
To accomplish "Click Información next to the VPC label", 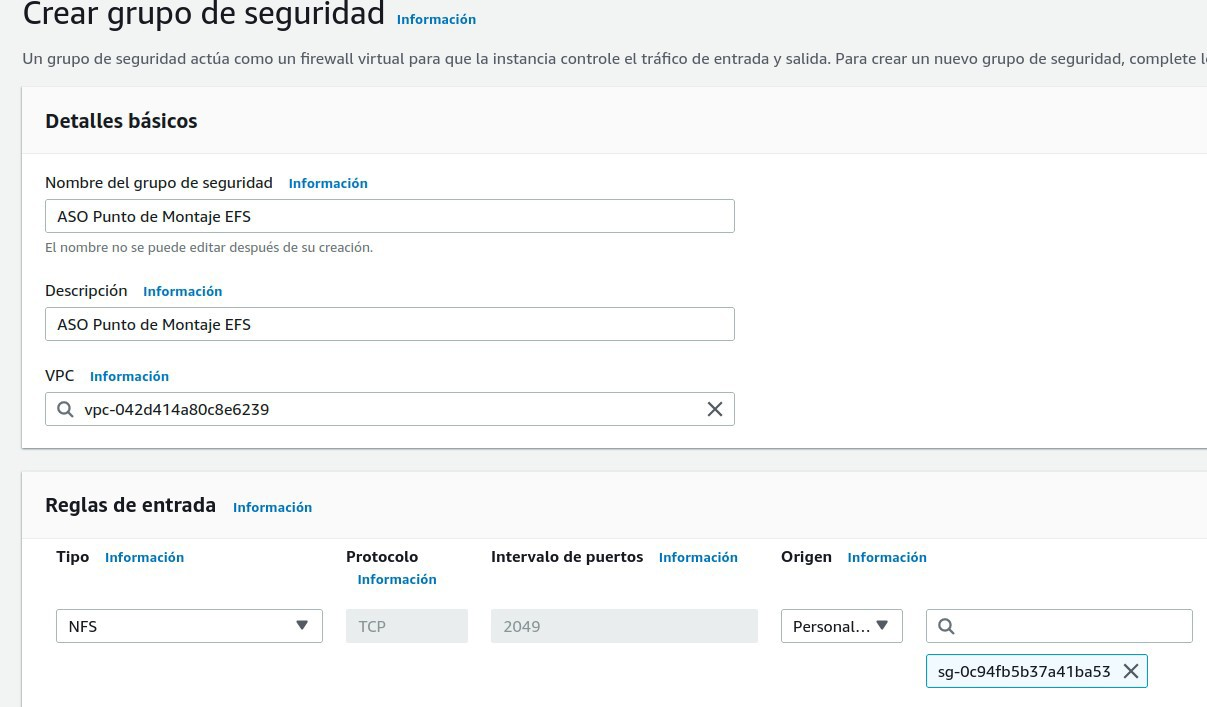I will click(x=129, y=376).
